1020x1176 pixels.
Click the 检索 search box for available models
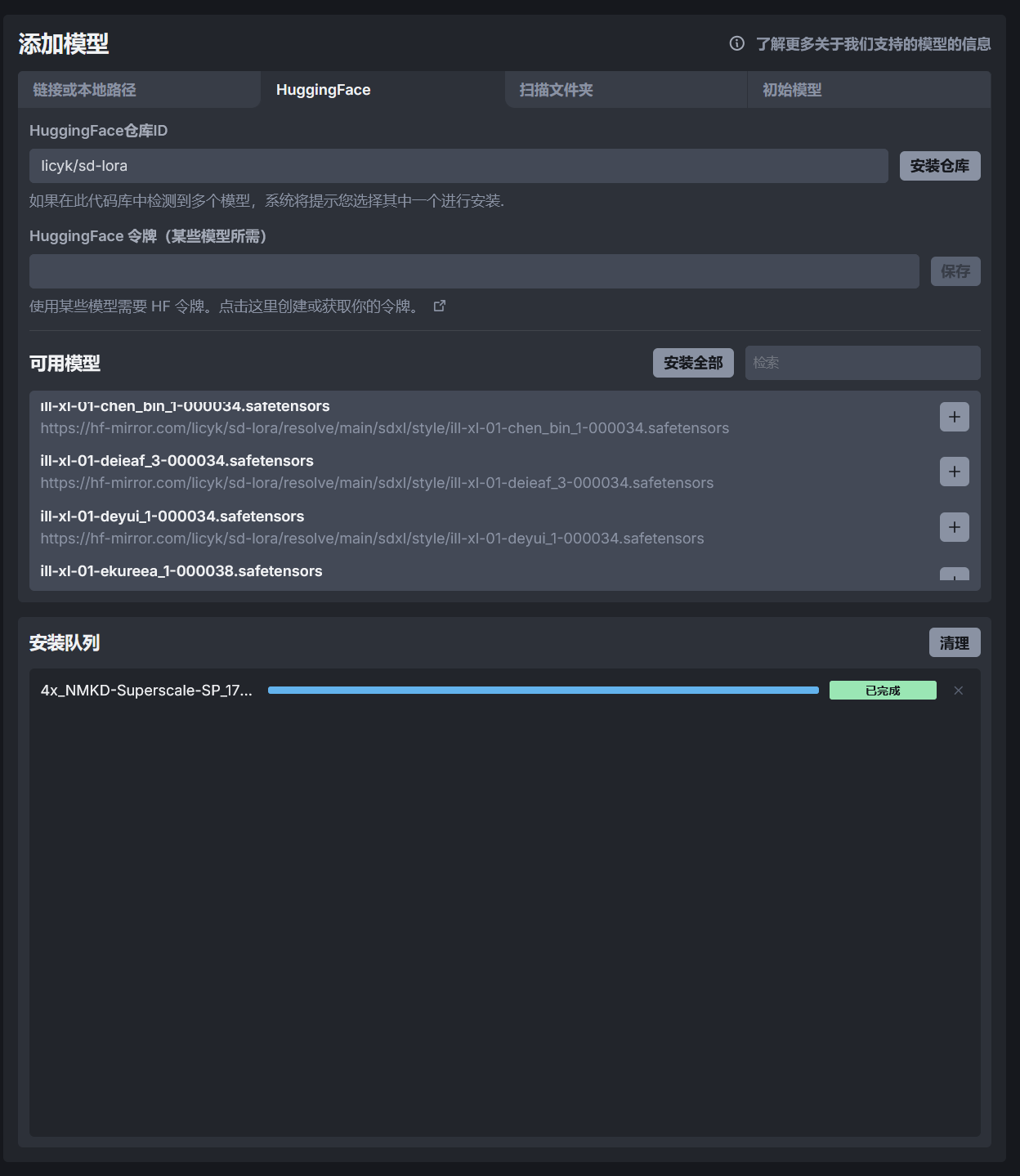click(862, 363)
